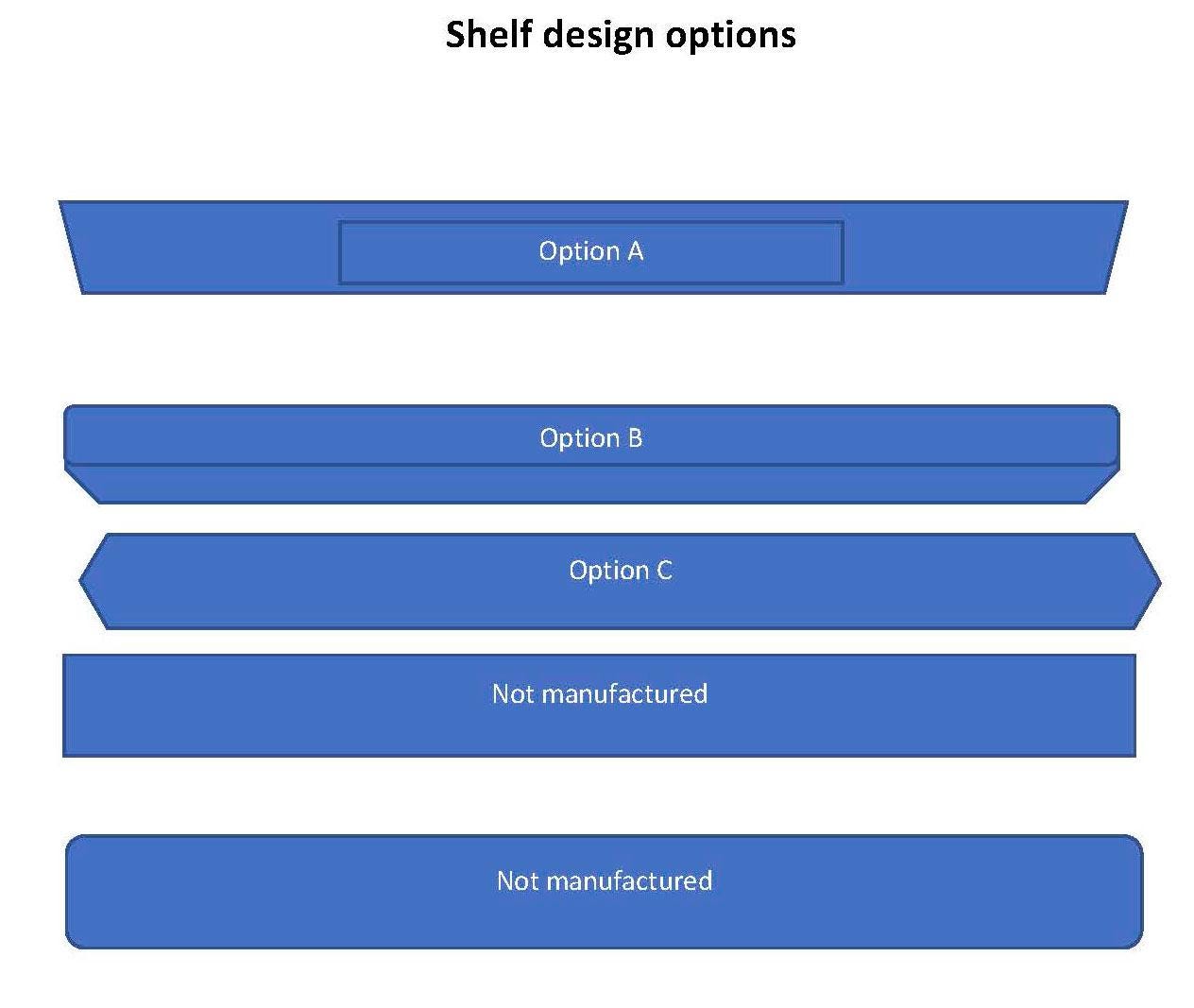Click the 'Shelf design options' title
The width and height of the screenshot is (1194, 1008).
tap(621, 35)
